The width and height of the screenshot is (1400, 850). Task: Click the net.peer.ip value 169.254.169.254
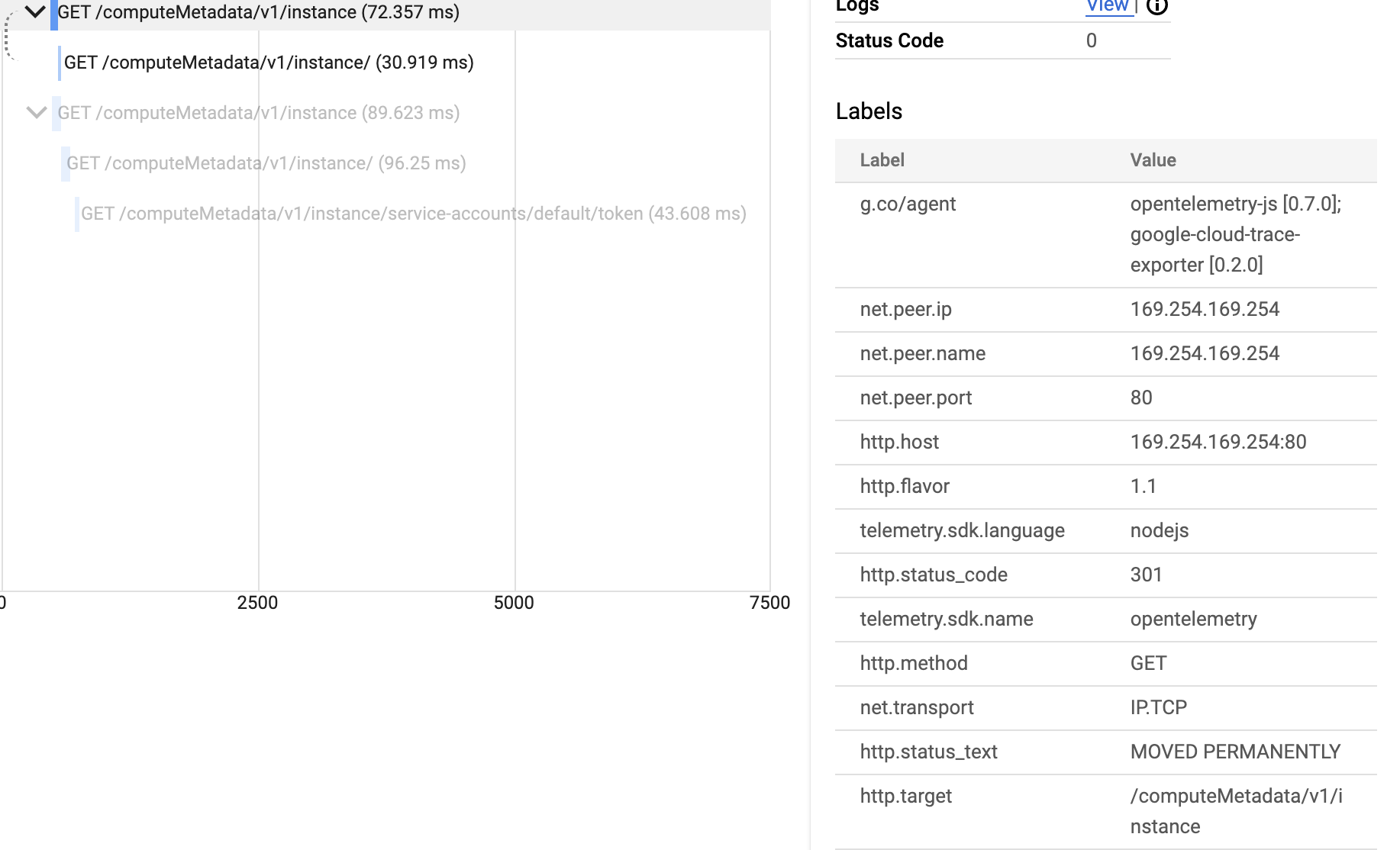coord(1205,309)
